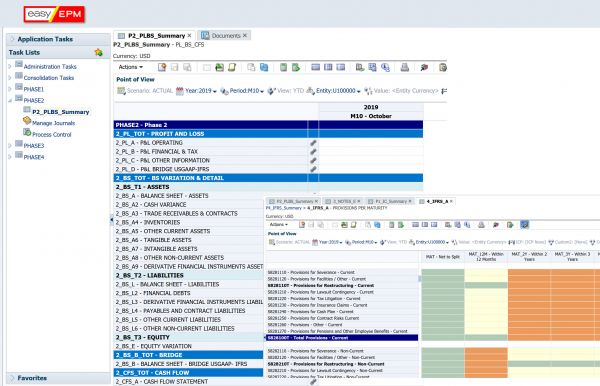Click the printer icon in the 4_IFRS_A toolbar

point(481,225)
